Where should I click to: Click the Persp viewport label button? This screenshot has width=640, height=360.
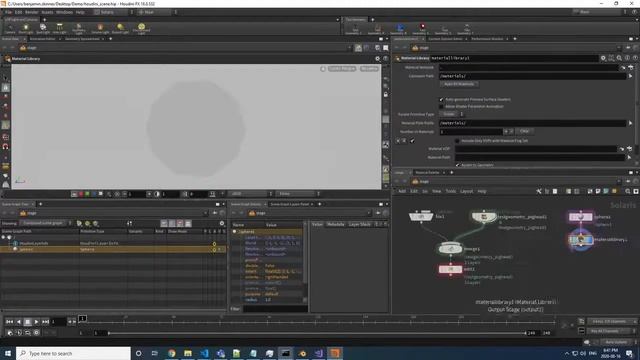(x=342, y=69)
